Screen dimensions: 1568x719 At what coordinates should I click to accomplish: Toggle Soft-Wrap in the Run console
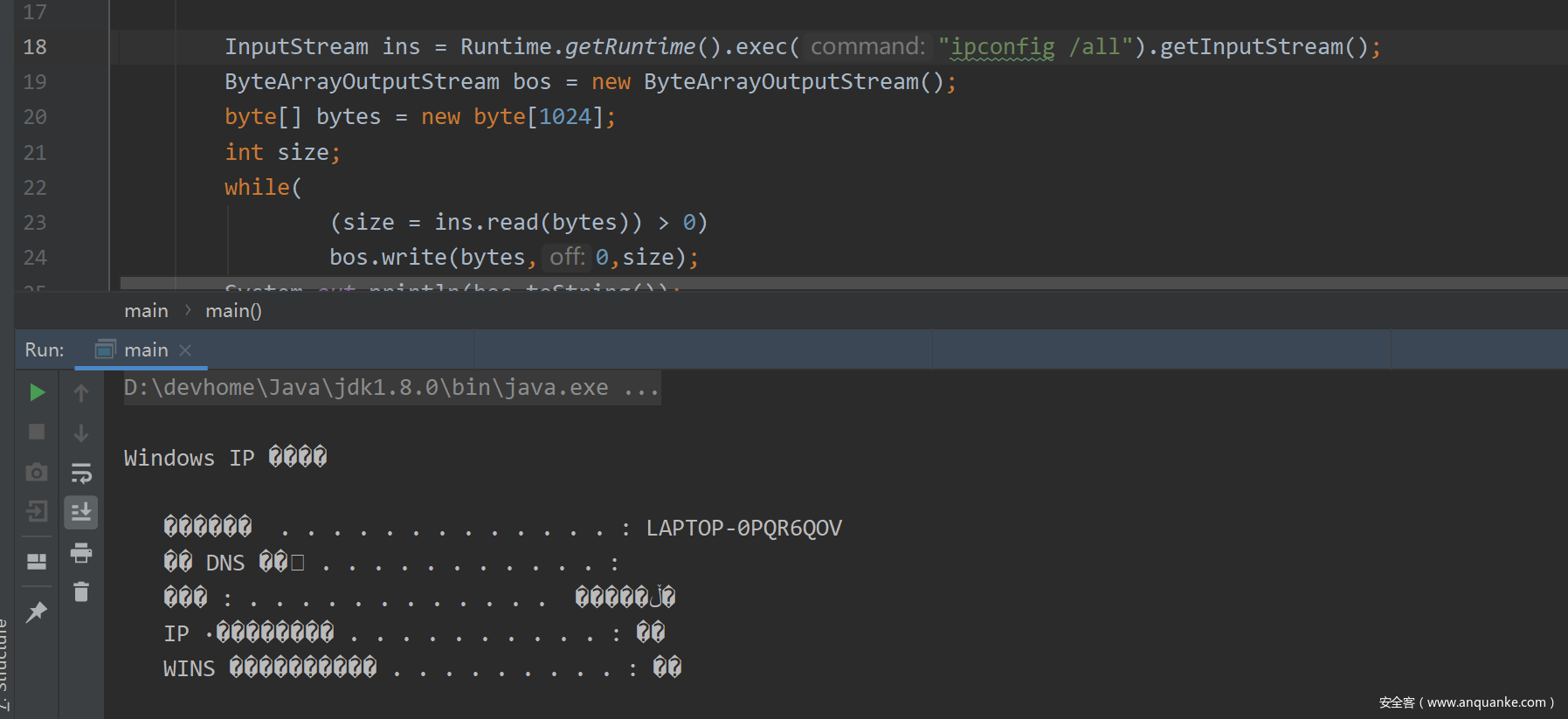pos(81,474)
